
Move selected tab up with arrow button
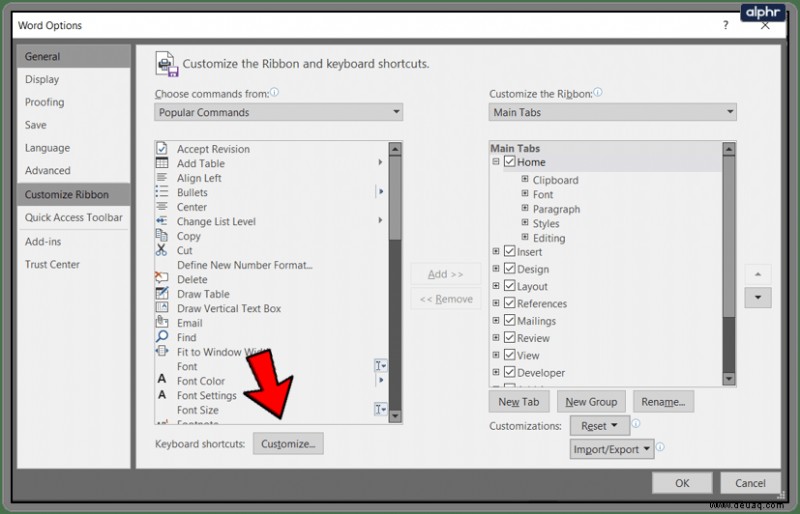(758, 275)
